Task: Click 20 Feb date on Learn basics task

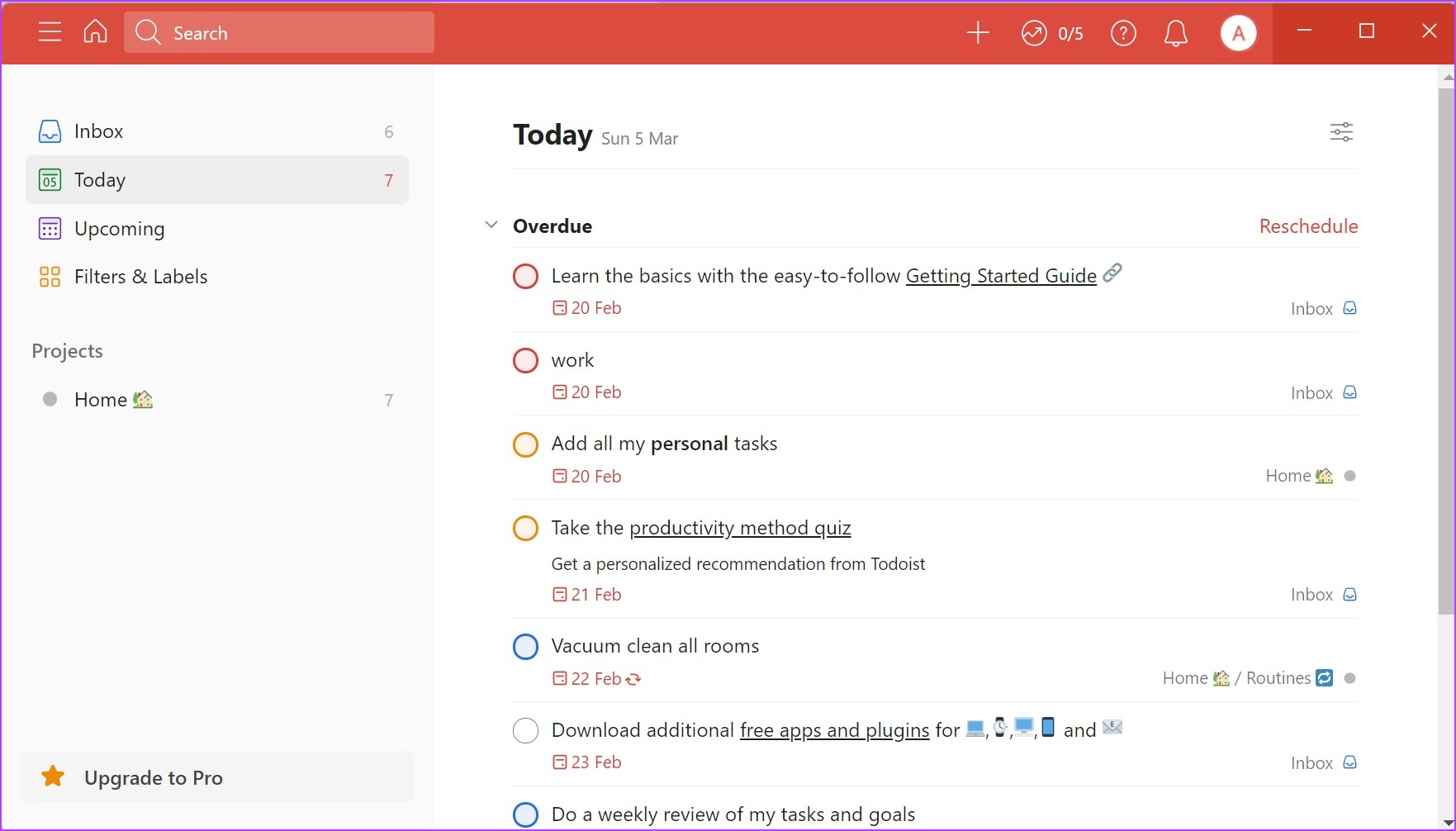Action: [x=586, y=308]
